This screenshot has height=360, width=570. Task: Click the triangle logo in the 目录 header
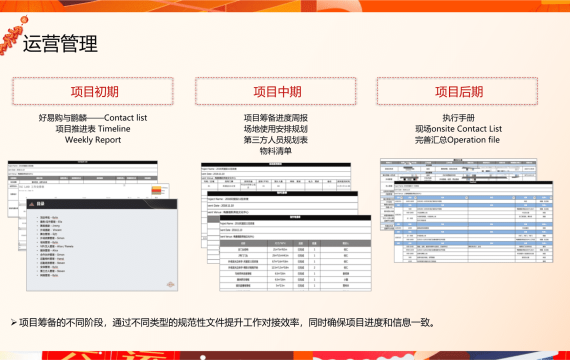32,204
